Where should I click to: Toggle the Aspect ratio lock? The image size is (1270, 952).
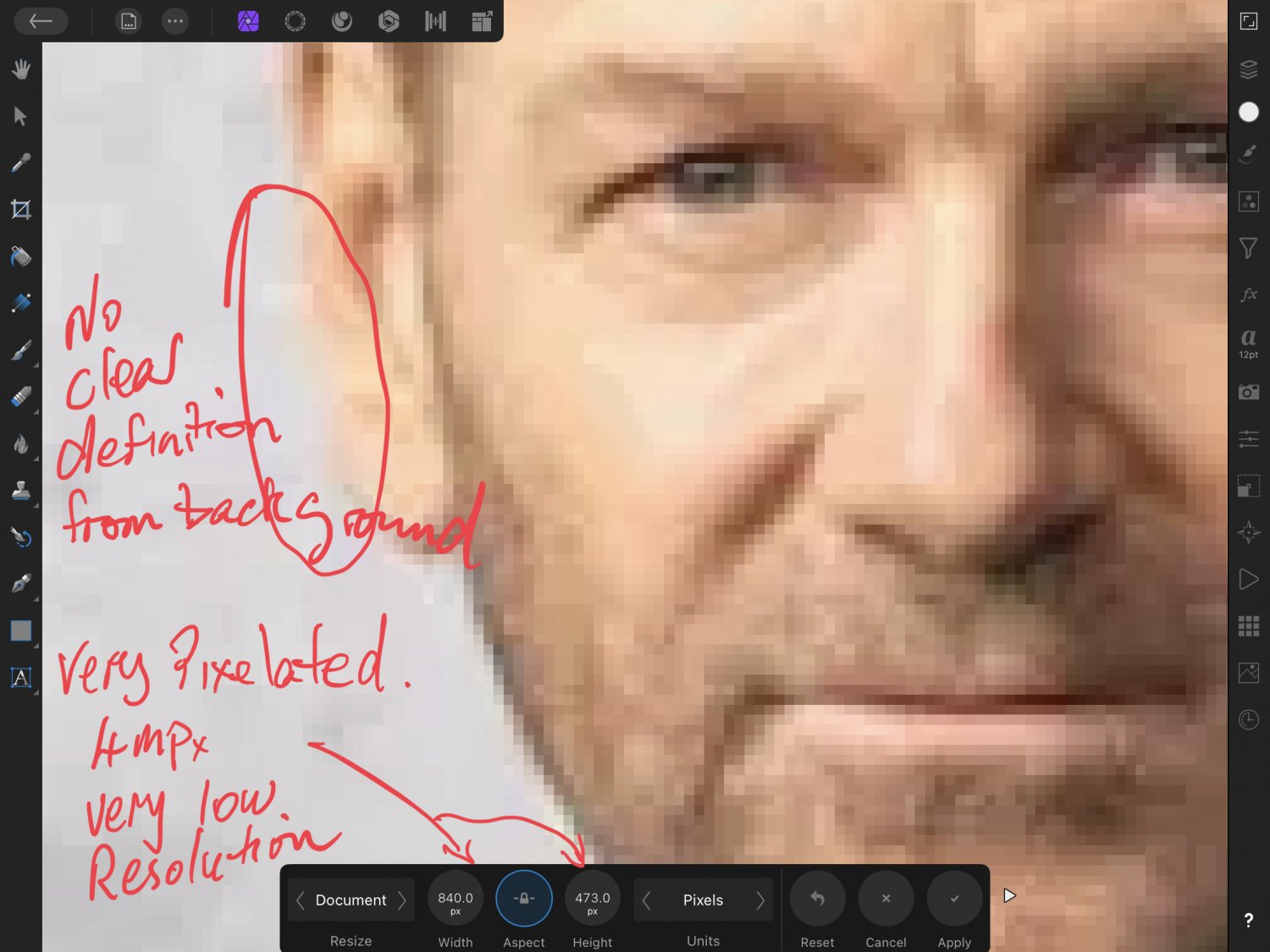523,899
